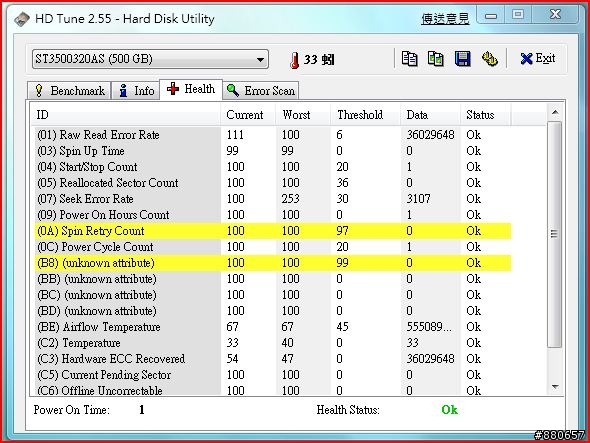590x443 pixels.
Task: Click the blue floppy disk save icon
Action: tap(462, 59)
